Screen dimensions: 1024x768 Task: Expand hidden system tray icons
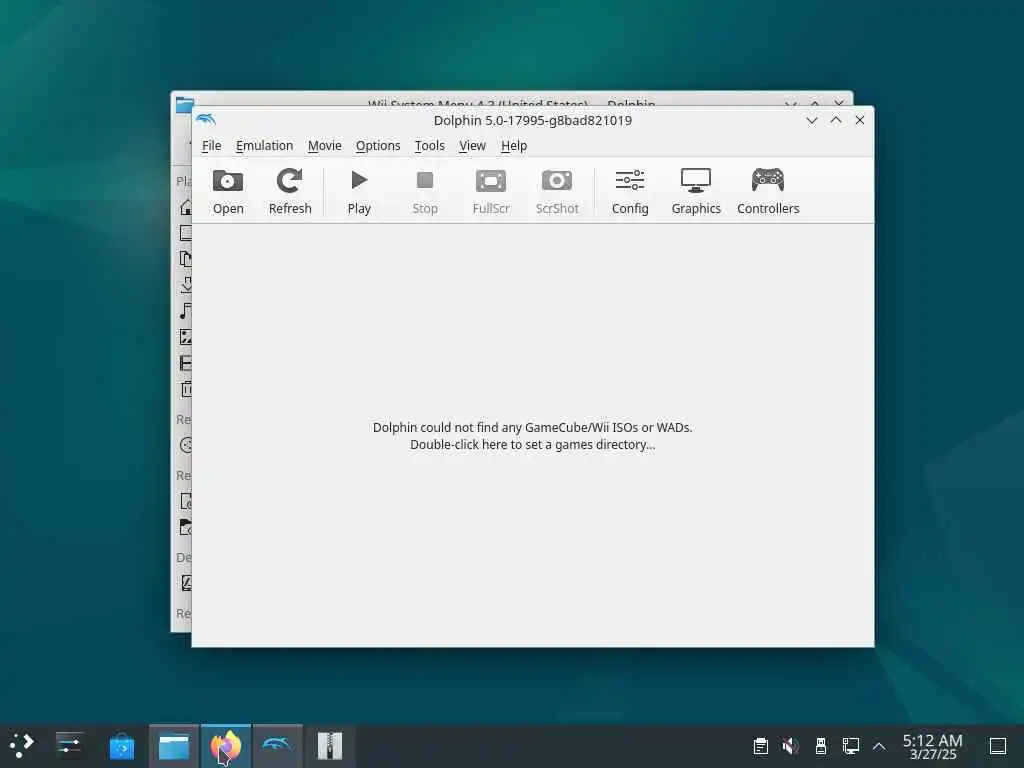(x=879, y=746)
